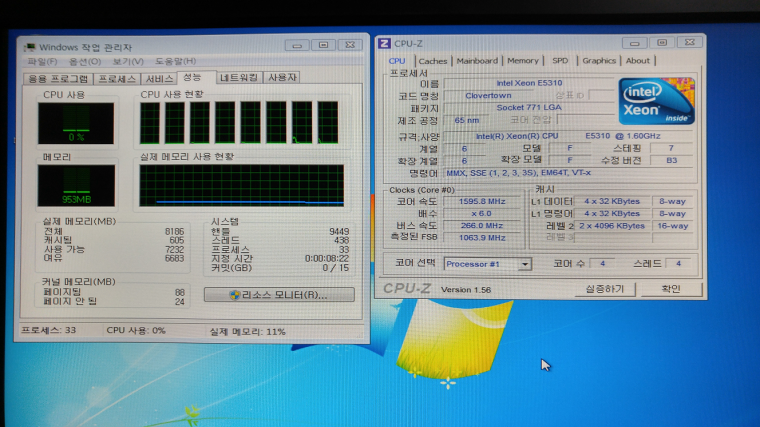Switch to the 네트워킹 tab
Screen dimensions: 760x427
coord(239,78)
